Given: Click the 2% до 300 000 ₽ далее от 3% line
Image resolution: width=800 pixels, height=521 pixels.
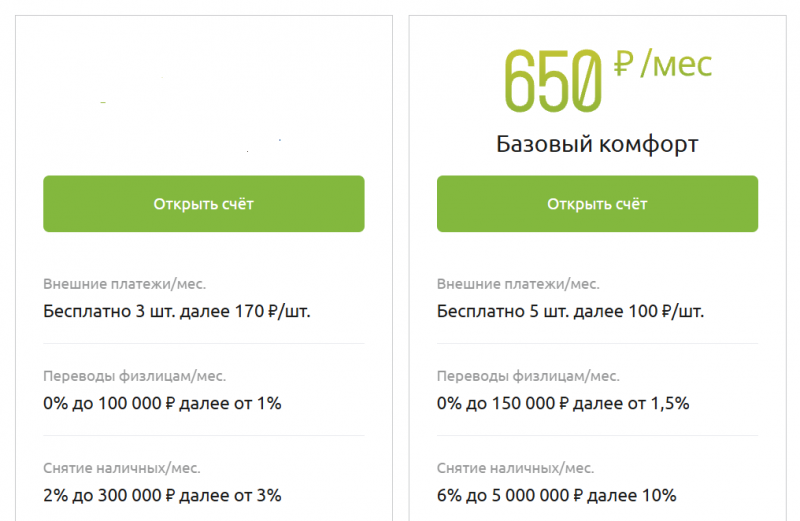Looking at the screenshot, I should pos(163,494).
